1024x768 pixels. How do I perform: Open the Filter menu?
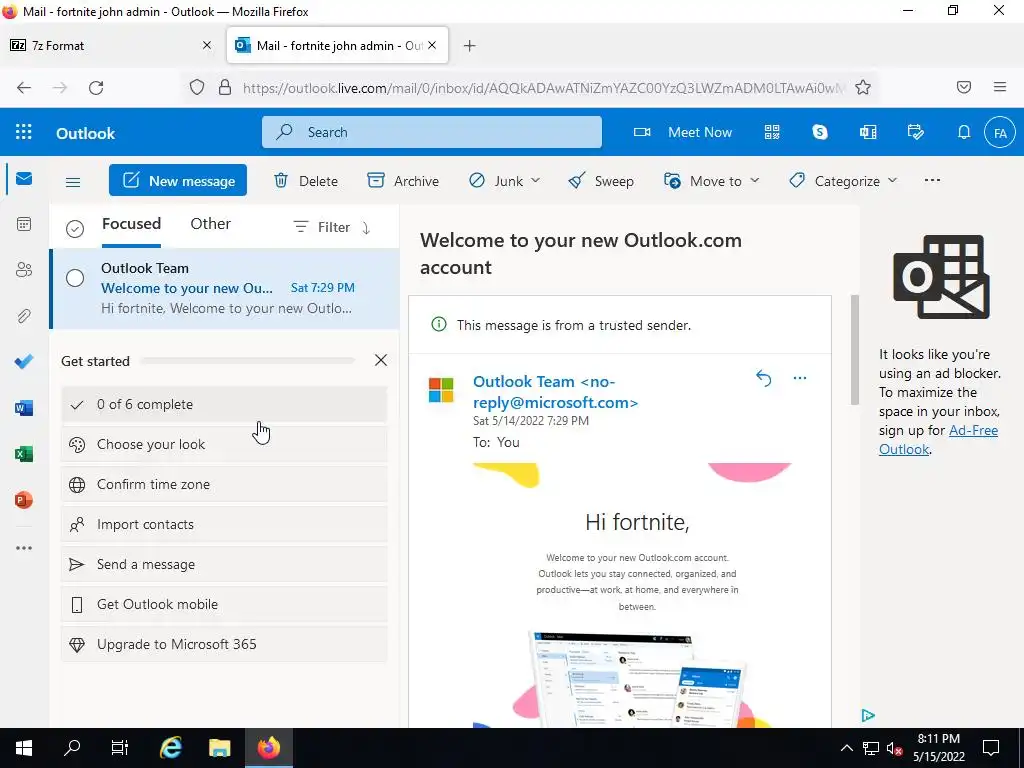point(321,227)
